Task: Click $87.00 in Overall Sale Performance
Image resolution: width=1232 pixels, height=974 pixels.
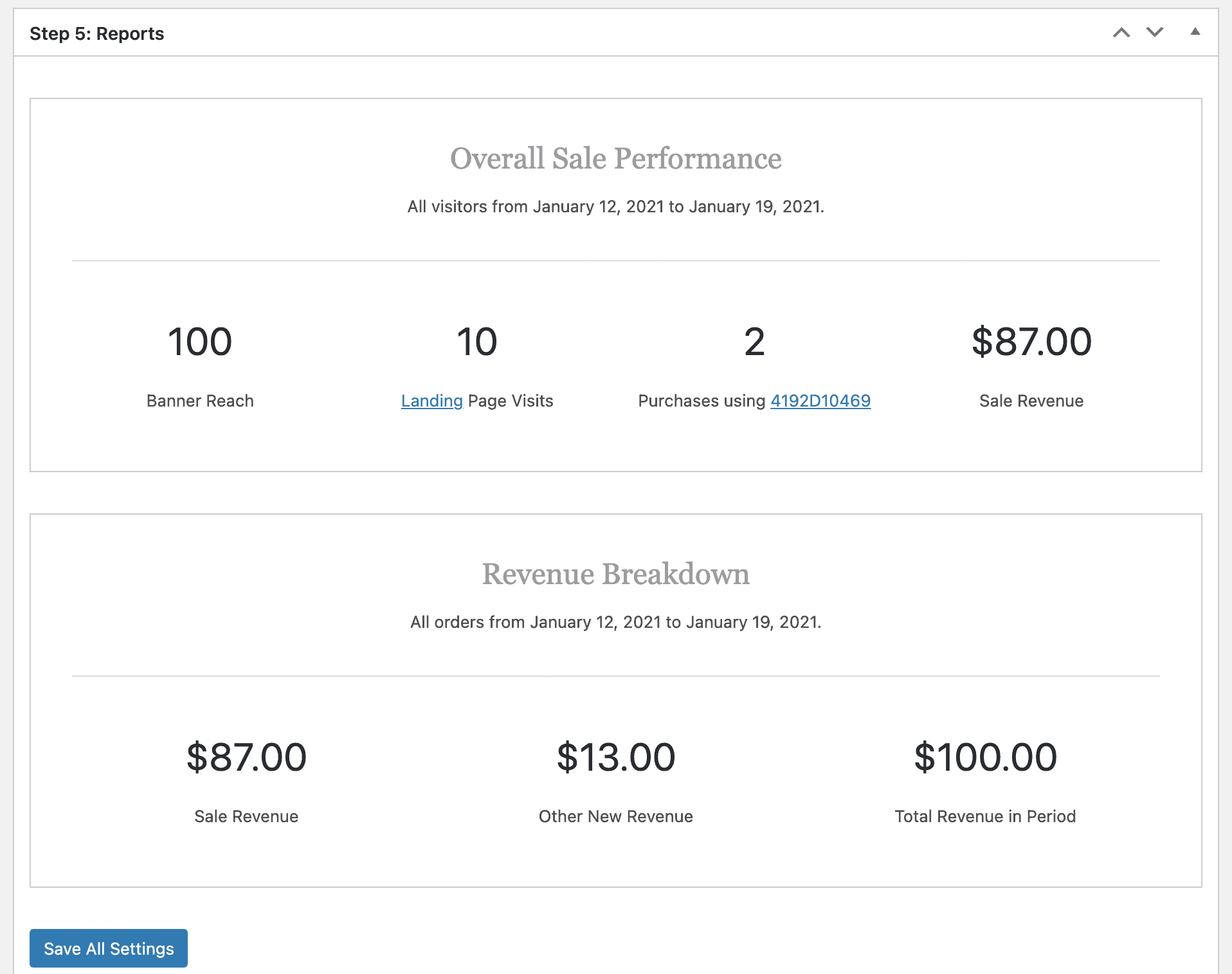Action: click(1031, 342)
